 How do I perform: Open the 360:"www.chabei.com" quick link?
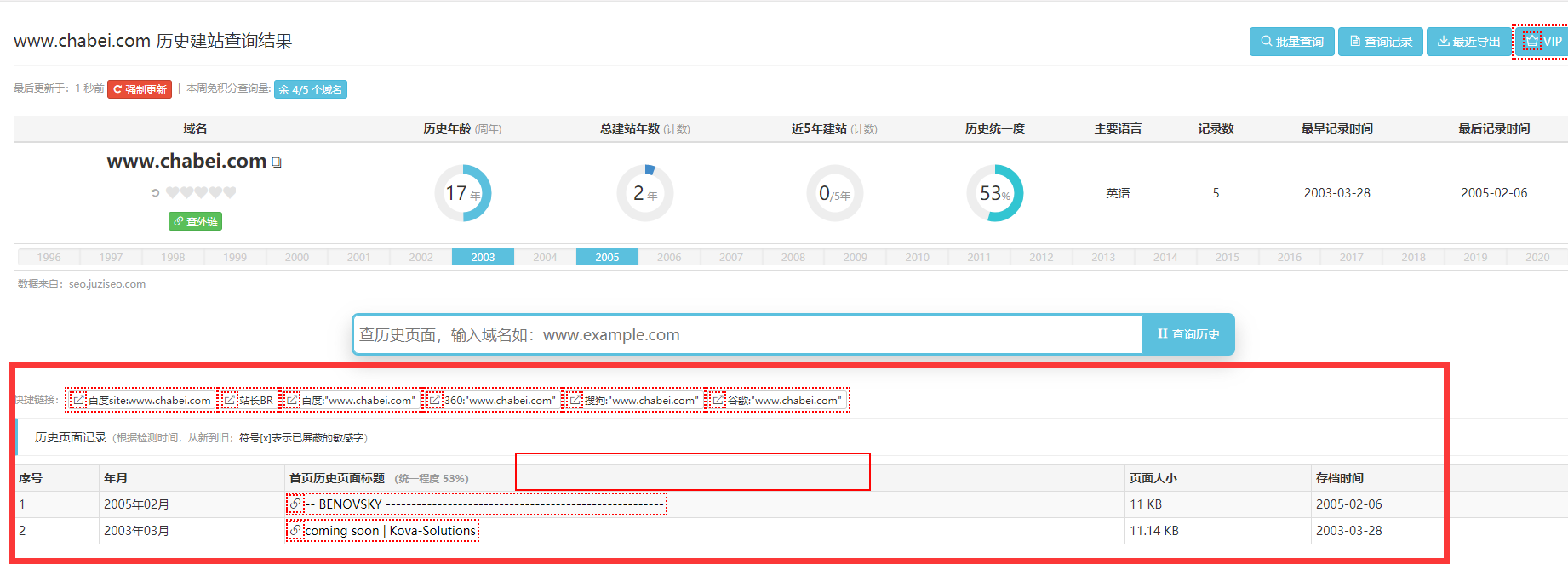click(492, 400)
